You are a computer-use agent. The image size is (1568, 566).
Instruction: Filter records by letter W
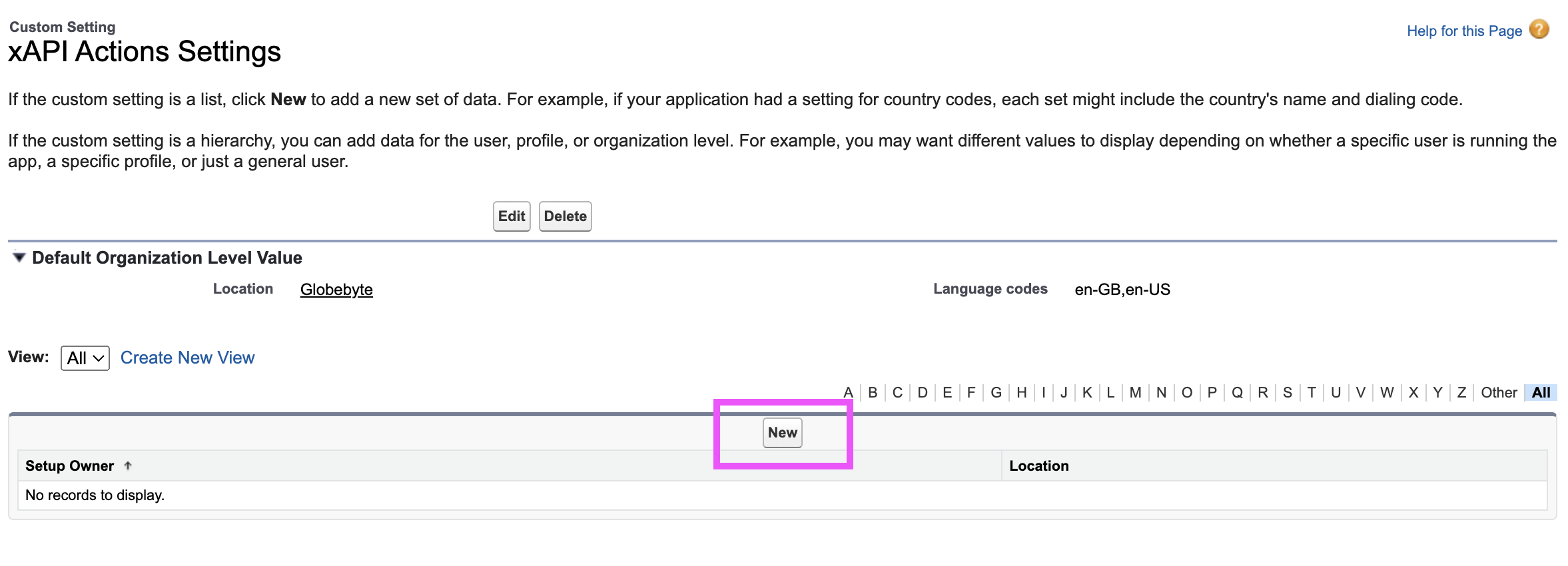click(1387, 393)
